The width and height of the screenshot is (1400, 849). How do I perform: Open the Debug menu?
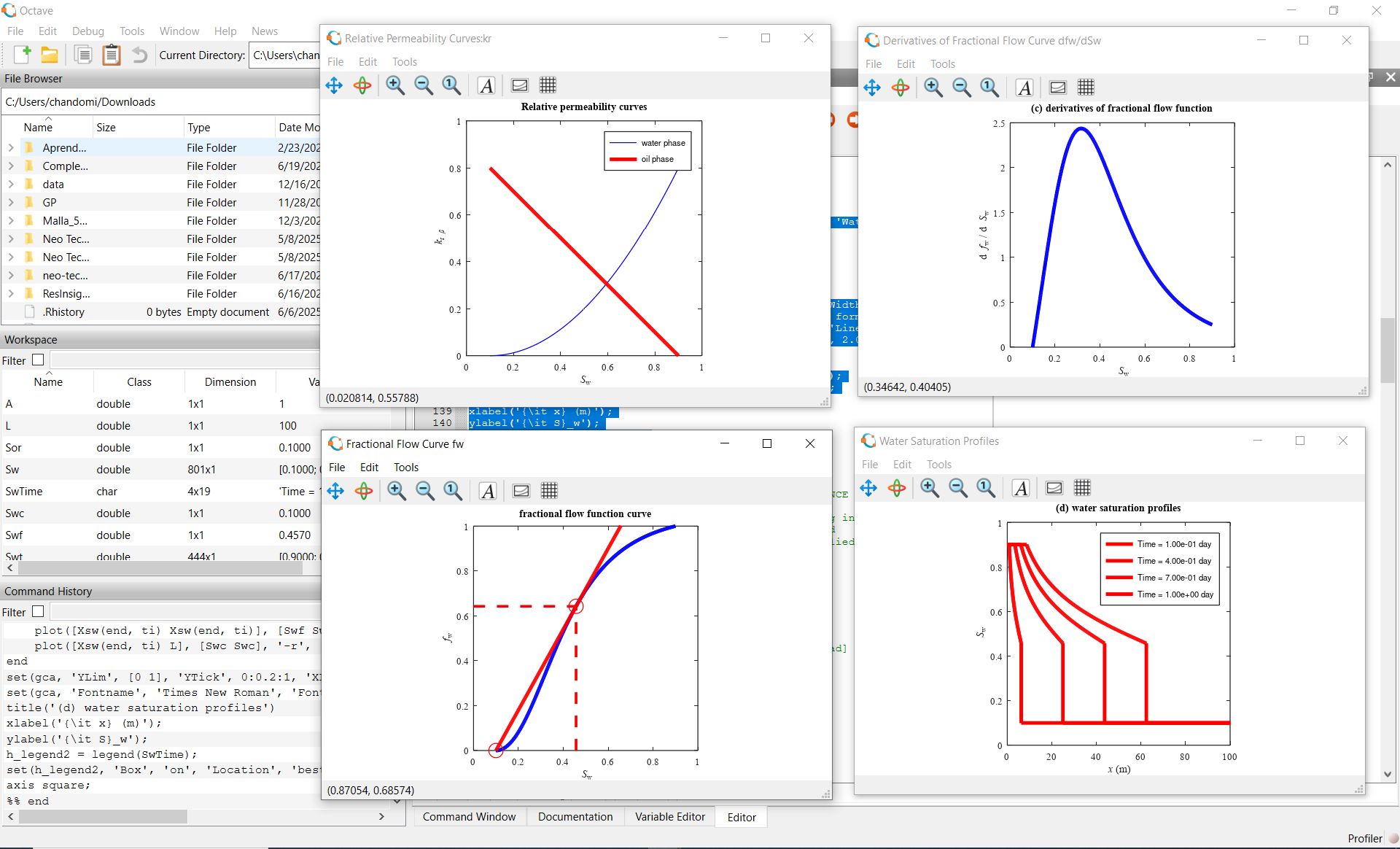tap(88, 31)
